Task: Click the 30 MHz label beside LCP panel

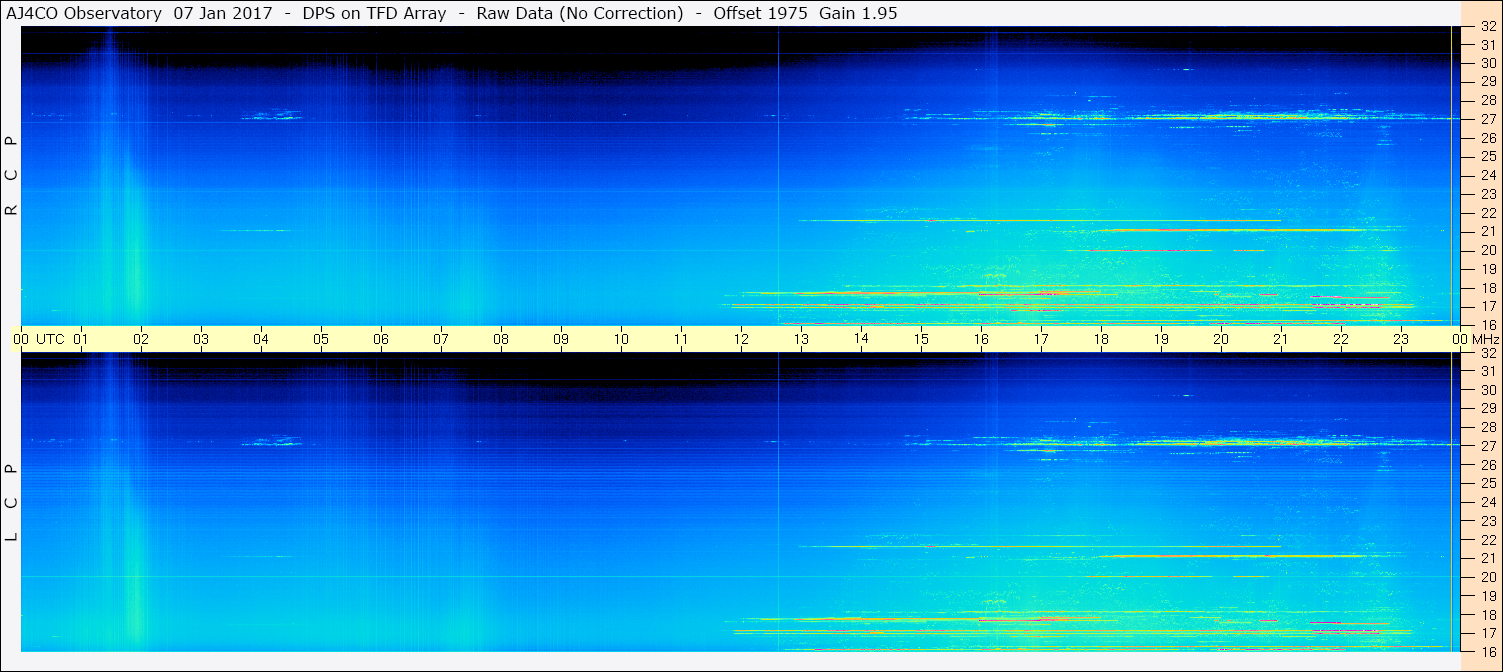Action: 1488,390
